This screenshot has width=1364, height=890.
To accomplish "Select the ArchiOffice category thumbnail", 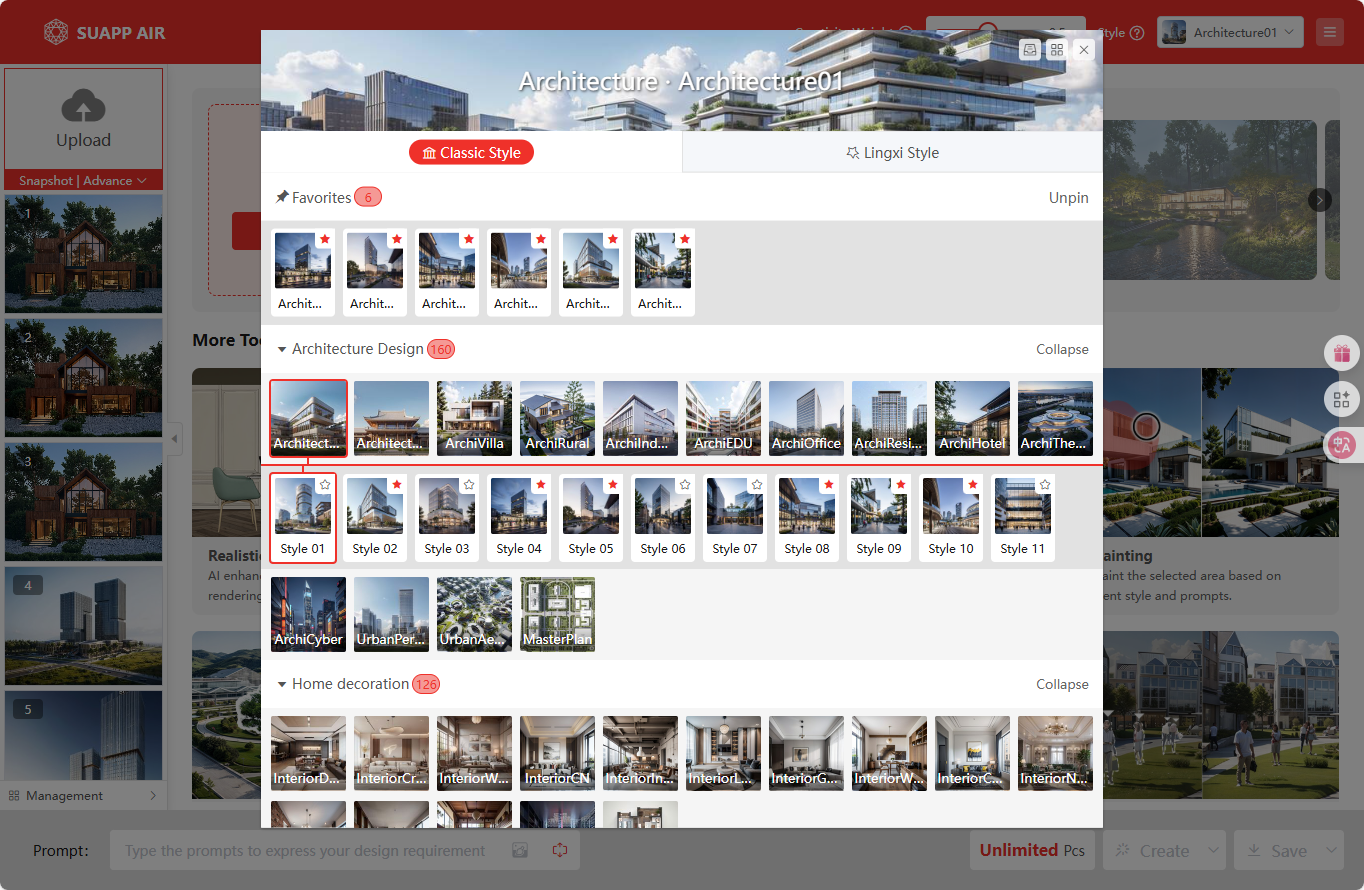I will click(x=806, y=418).
